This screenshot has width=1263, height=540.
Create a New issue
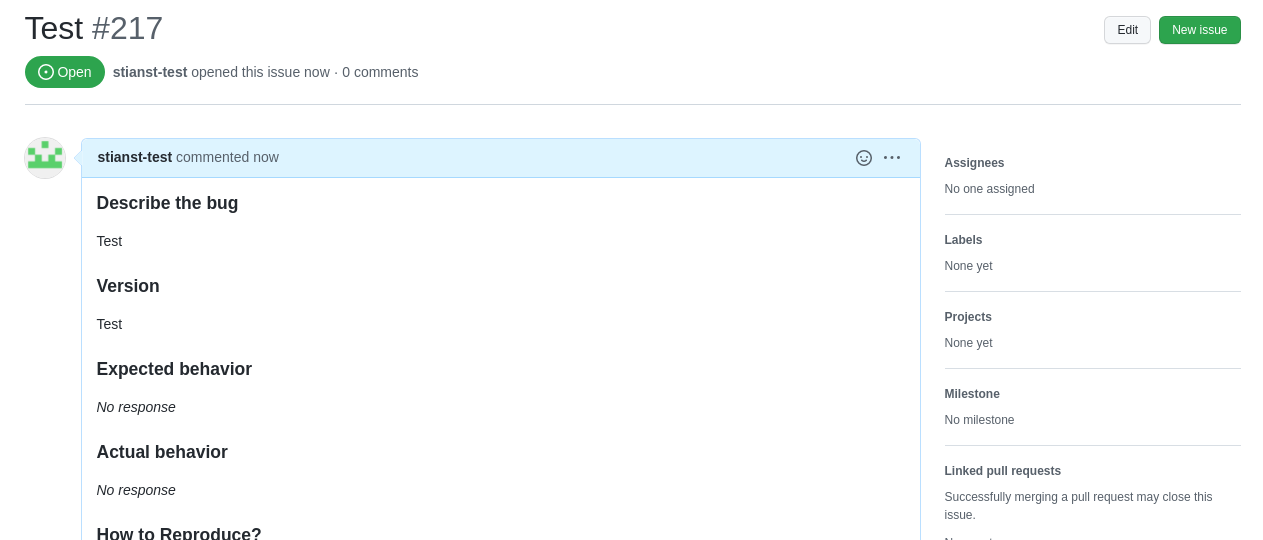[1199, 30]
